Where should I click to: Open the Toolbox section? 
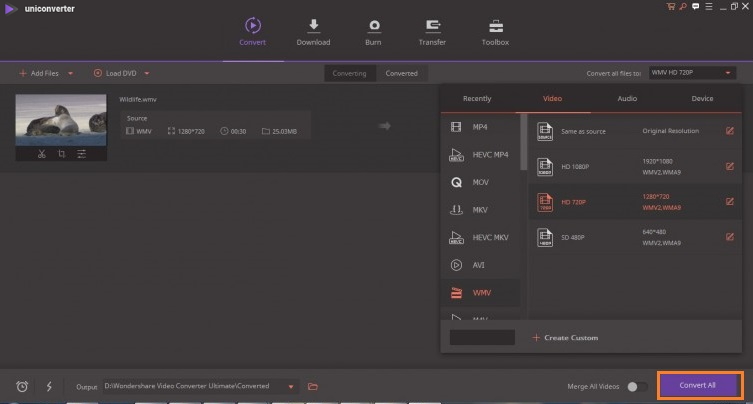pyautogui.click(x=495, y=32)
